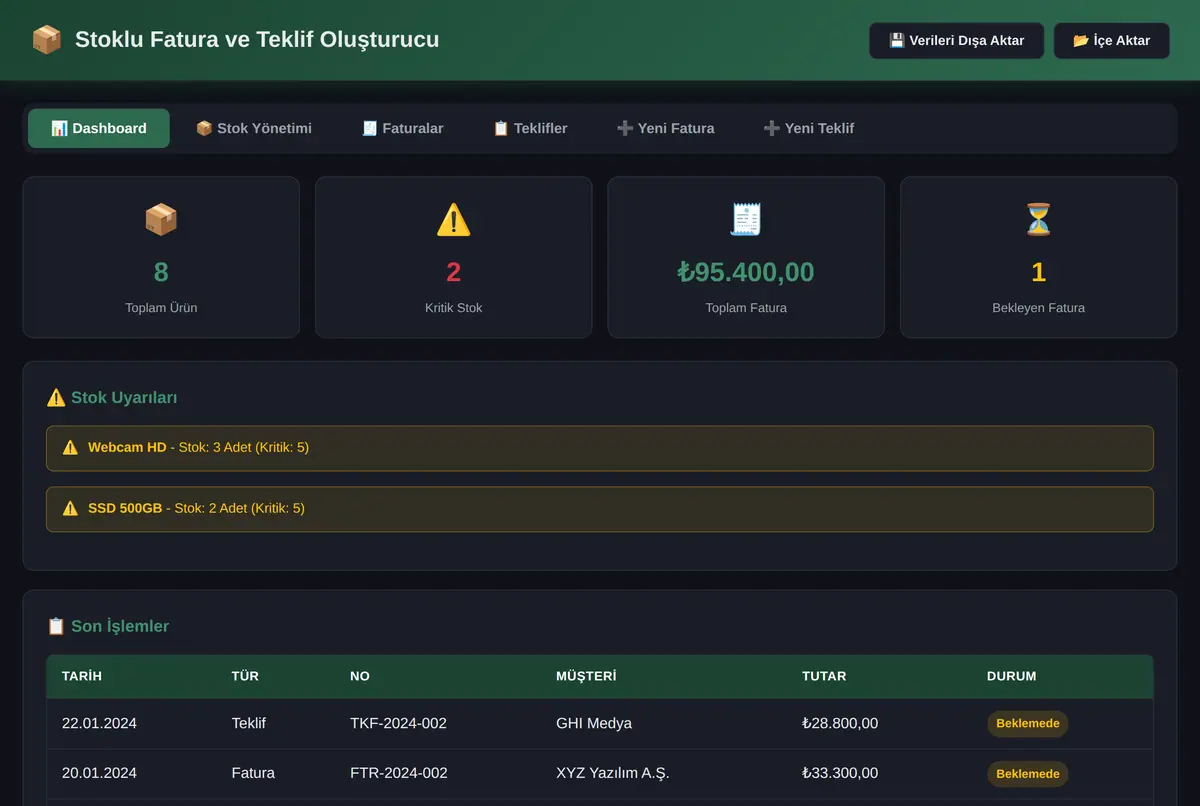Click the ₺28.800,00 amount cell
Screen dimensions: 1200x806
point(840,724)
